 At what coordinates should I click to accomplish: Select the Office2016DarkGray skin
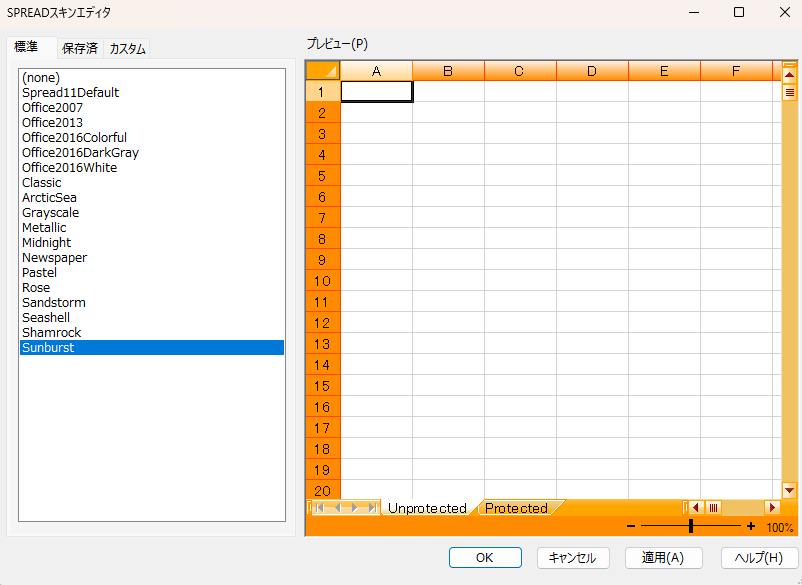[152, 152]
